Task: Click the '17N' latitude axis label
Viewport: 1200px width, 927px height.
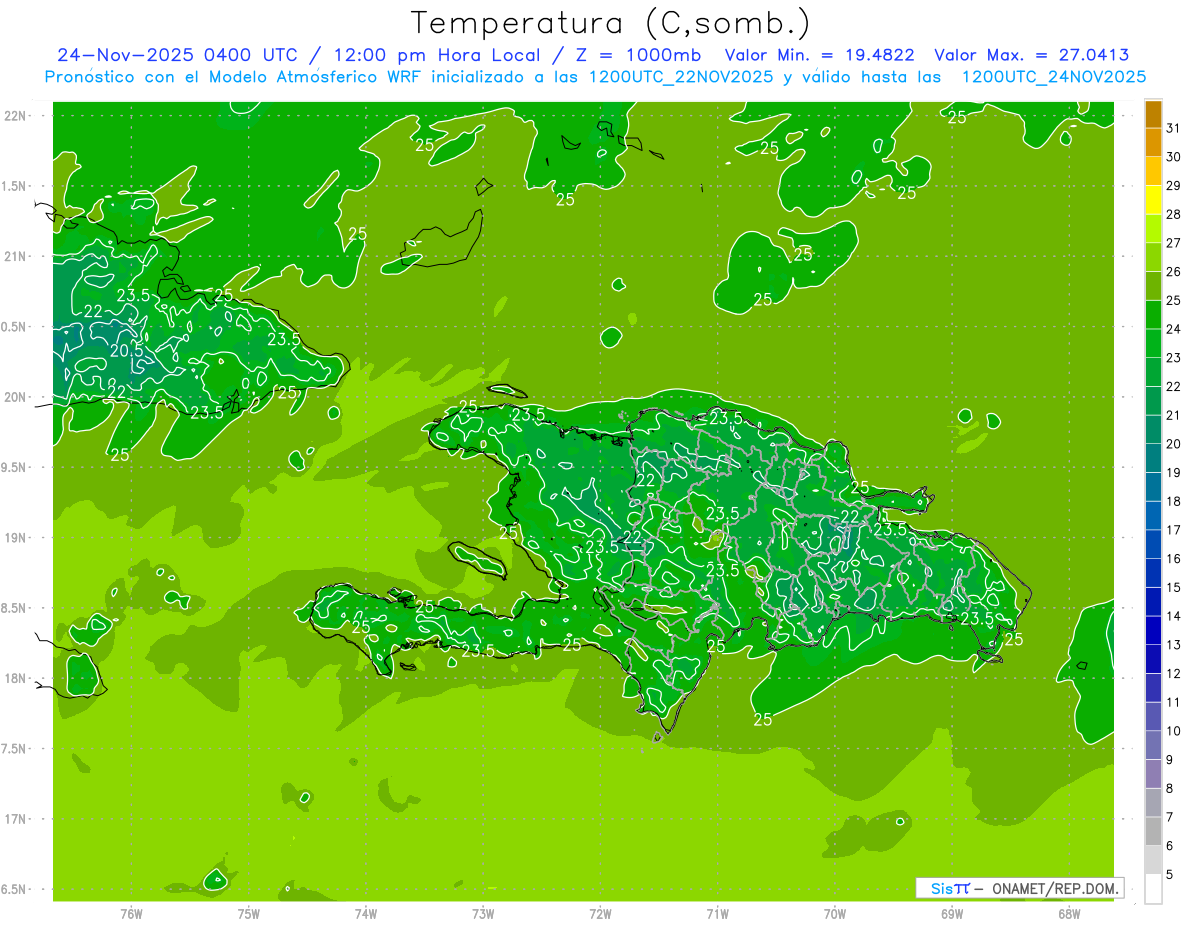Action: pyautogui.click(x=14, y=819)
